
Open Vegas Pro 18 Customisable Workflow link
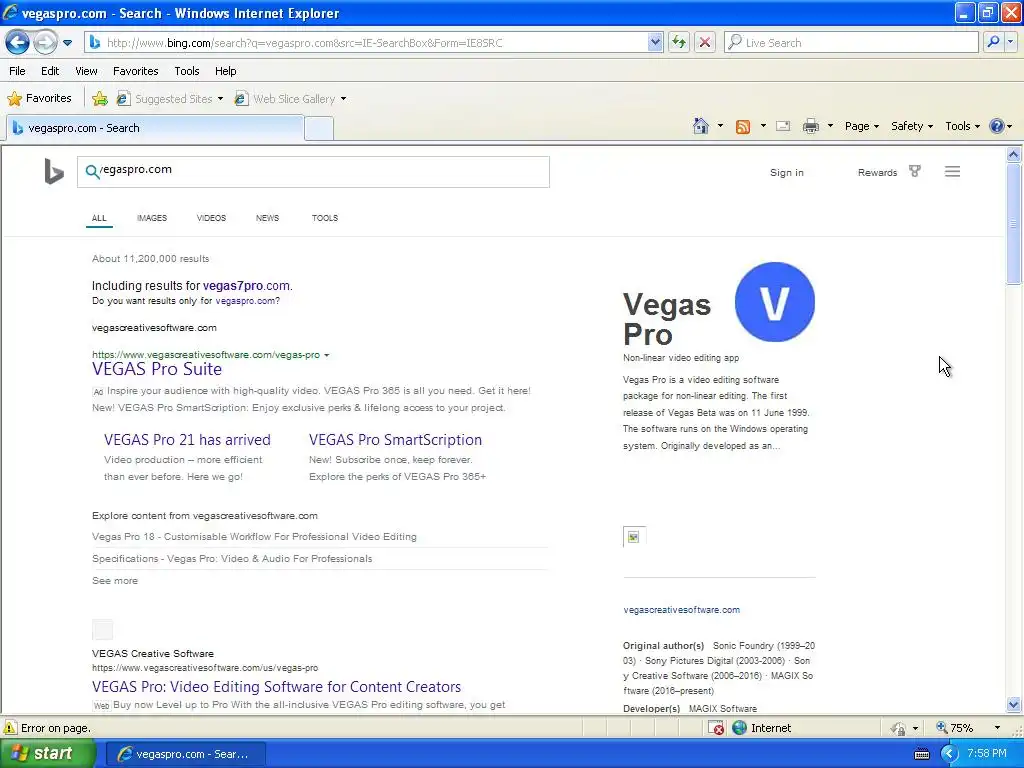point(254,537)
